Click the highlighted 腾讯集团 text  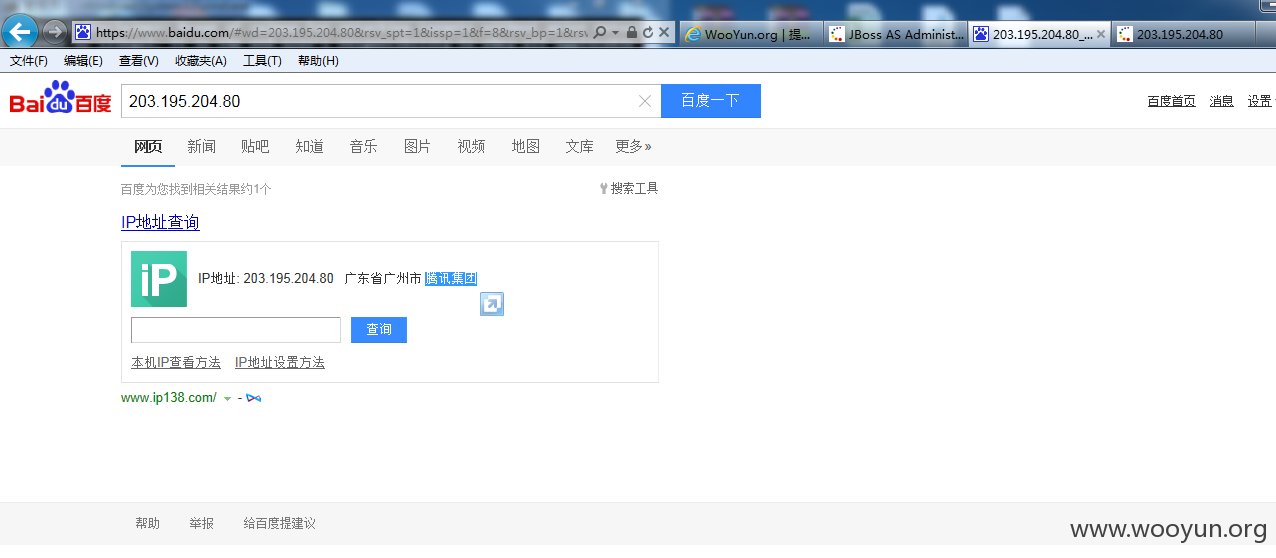[450, 278]
